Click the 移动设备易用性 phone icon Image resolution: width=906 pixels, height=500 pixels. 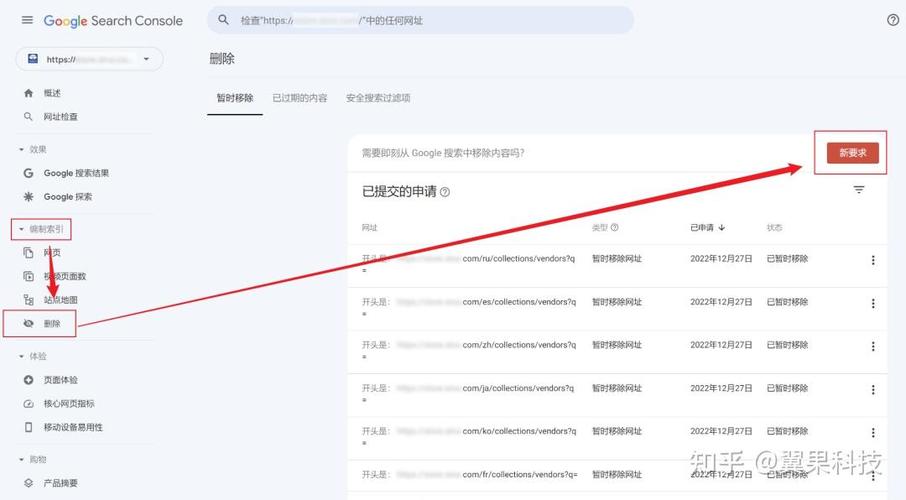tap(28, 427)
